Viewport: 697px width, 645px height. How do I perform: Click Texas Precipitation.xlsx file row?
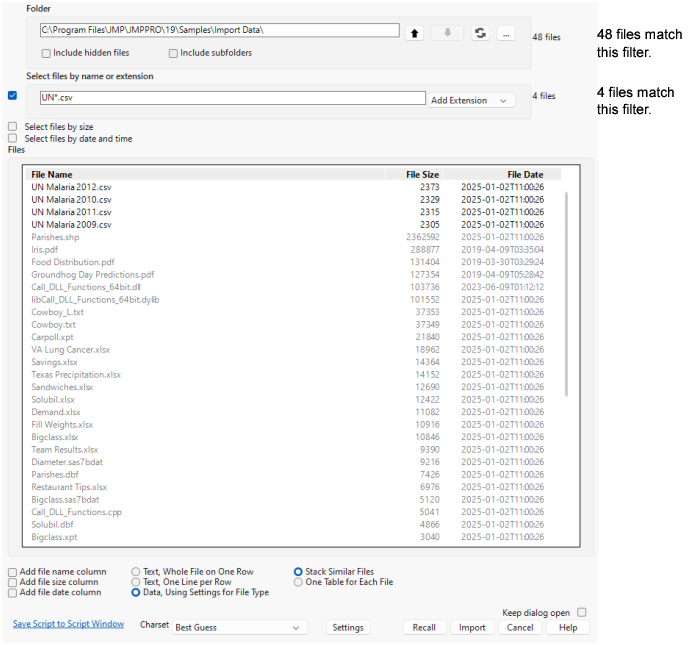tap(288, 375)
